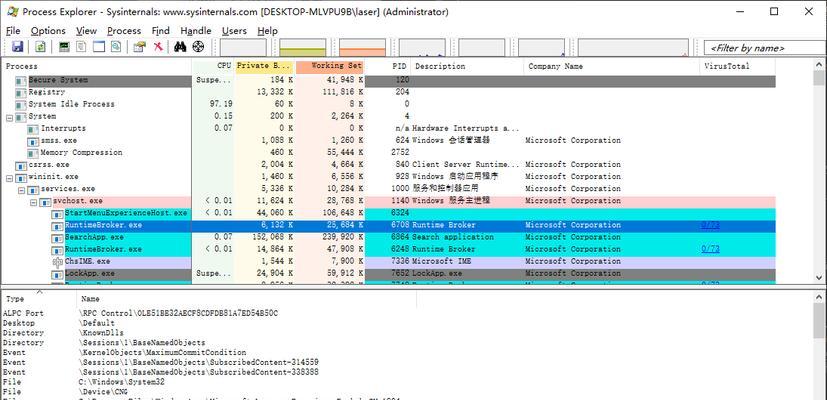Screen dimensions: 827x400
Task: Click the icon beside Memory Compression
Action: 33,154
